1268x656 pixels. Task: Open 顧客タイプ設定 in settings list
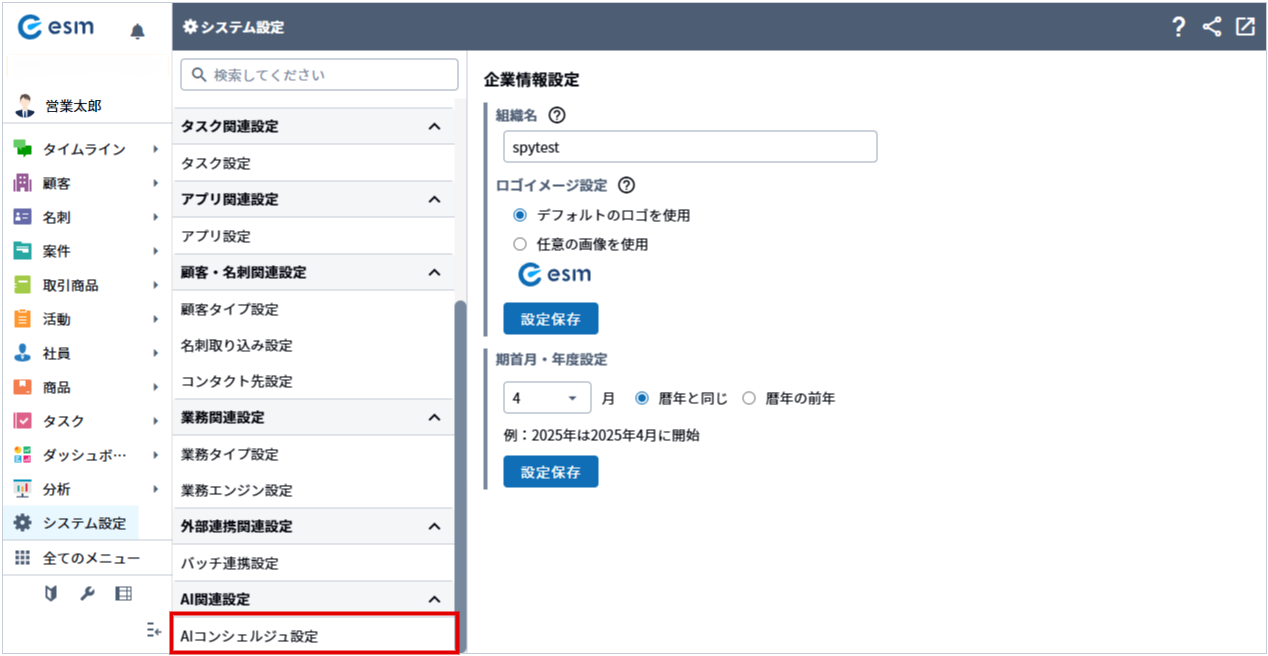pos(230,309)
